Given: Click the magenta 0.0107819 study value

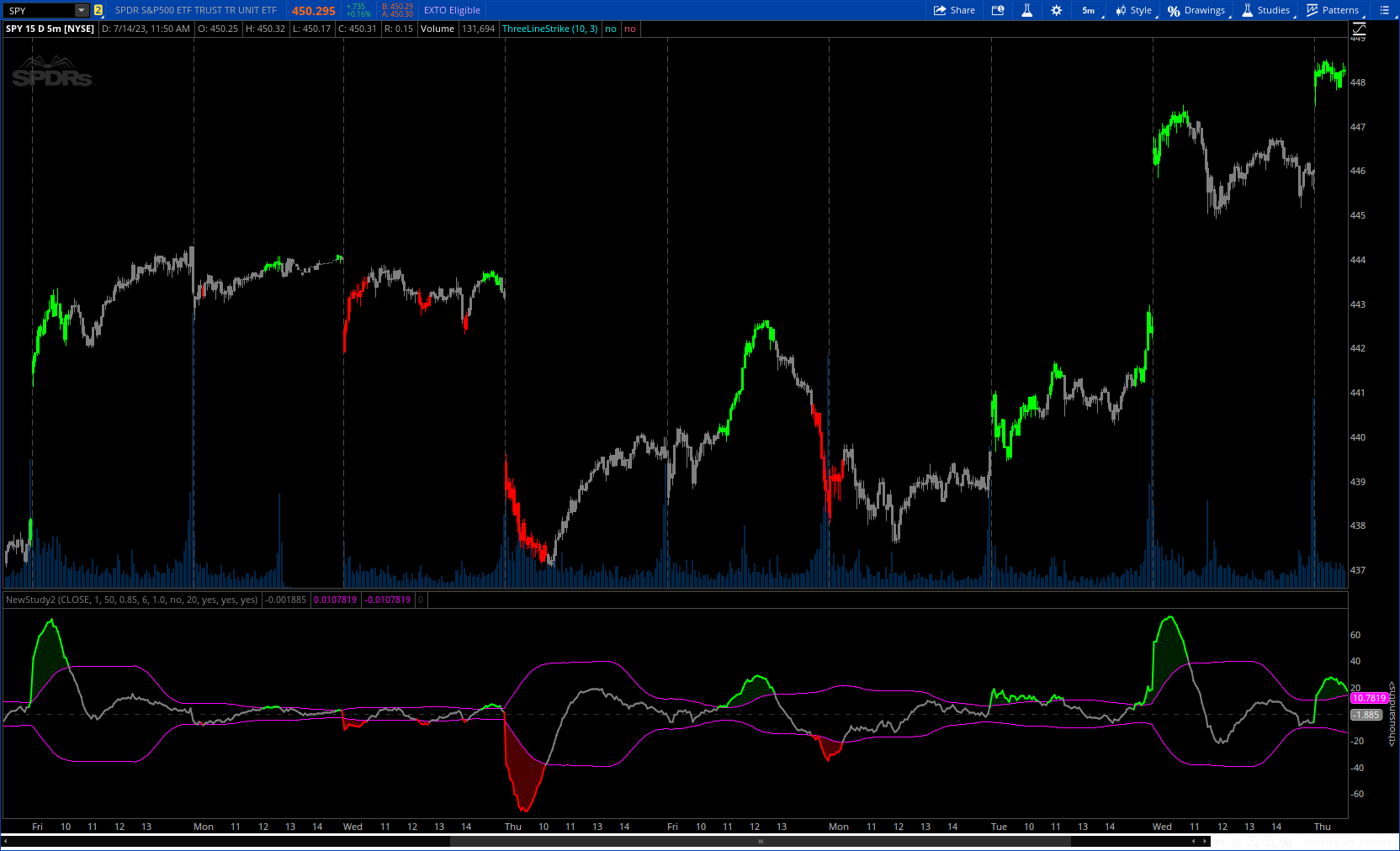Looking at the screenshot, I should tap(335, 600).
